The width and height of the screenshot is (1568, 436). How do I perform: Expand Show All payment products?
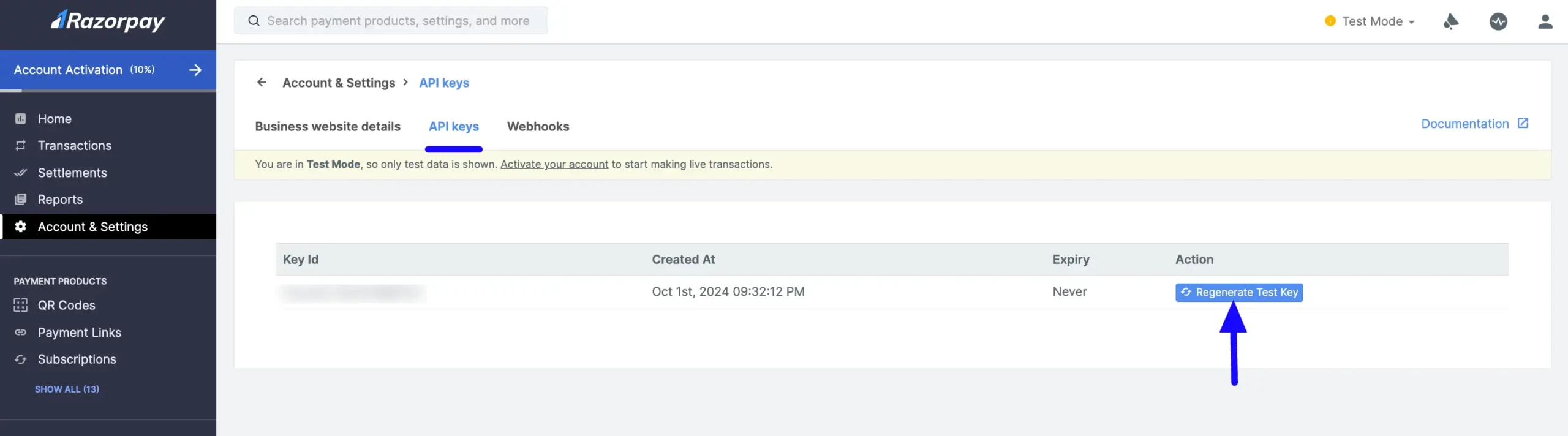pyautogui.click(x=67, y=389)
